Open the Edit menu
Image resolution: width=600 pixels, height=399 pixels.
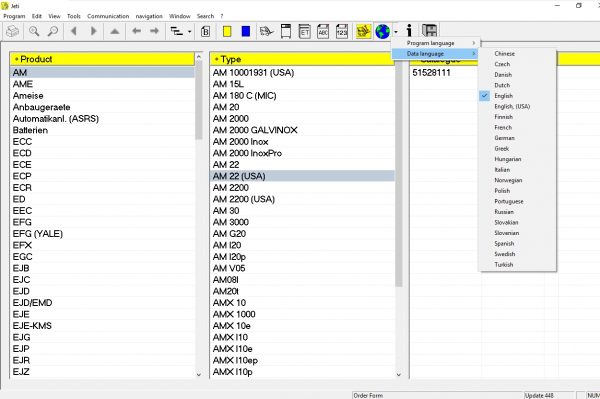pos(37,16)
